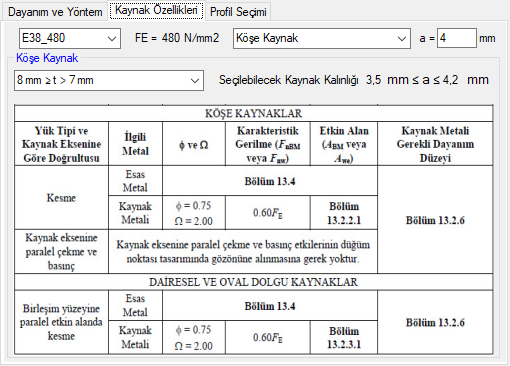Expand the E38_480 electrode dropdown arrow
Viewport: 510px width, 366px height.
click(112, 39)
